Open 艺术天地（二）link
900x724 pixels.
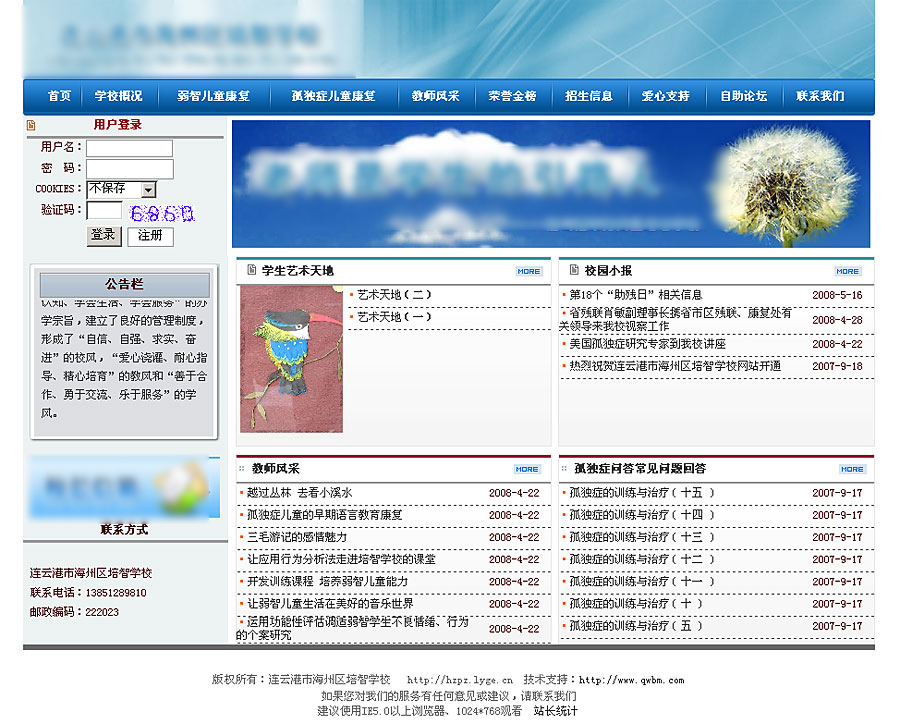click(395, 295)
